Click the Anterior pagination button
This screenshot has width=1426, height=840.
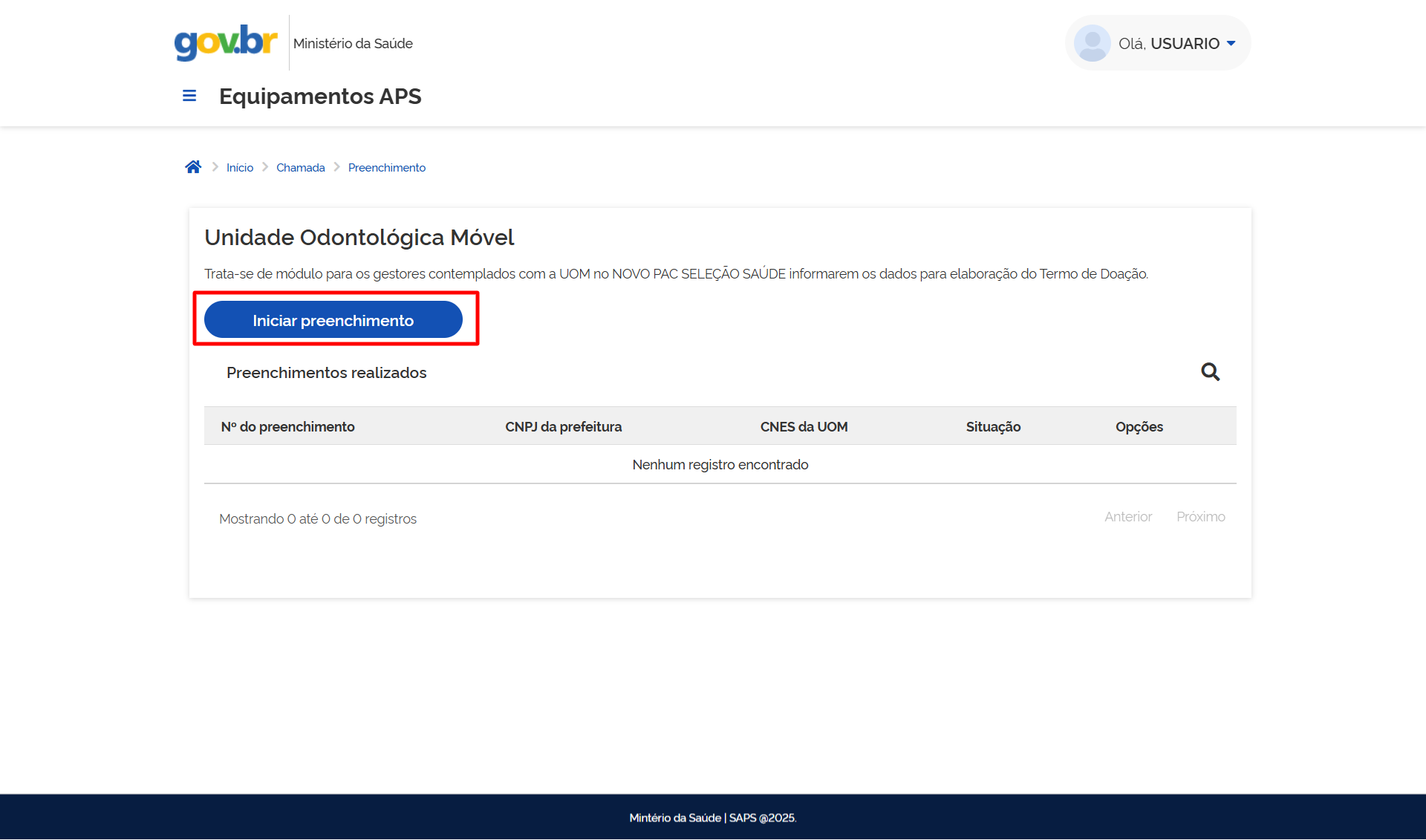(1127, 517)
